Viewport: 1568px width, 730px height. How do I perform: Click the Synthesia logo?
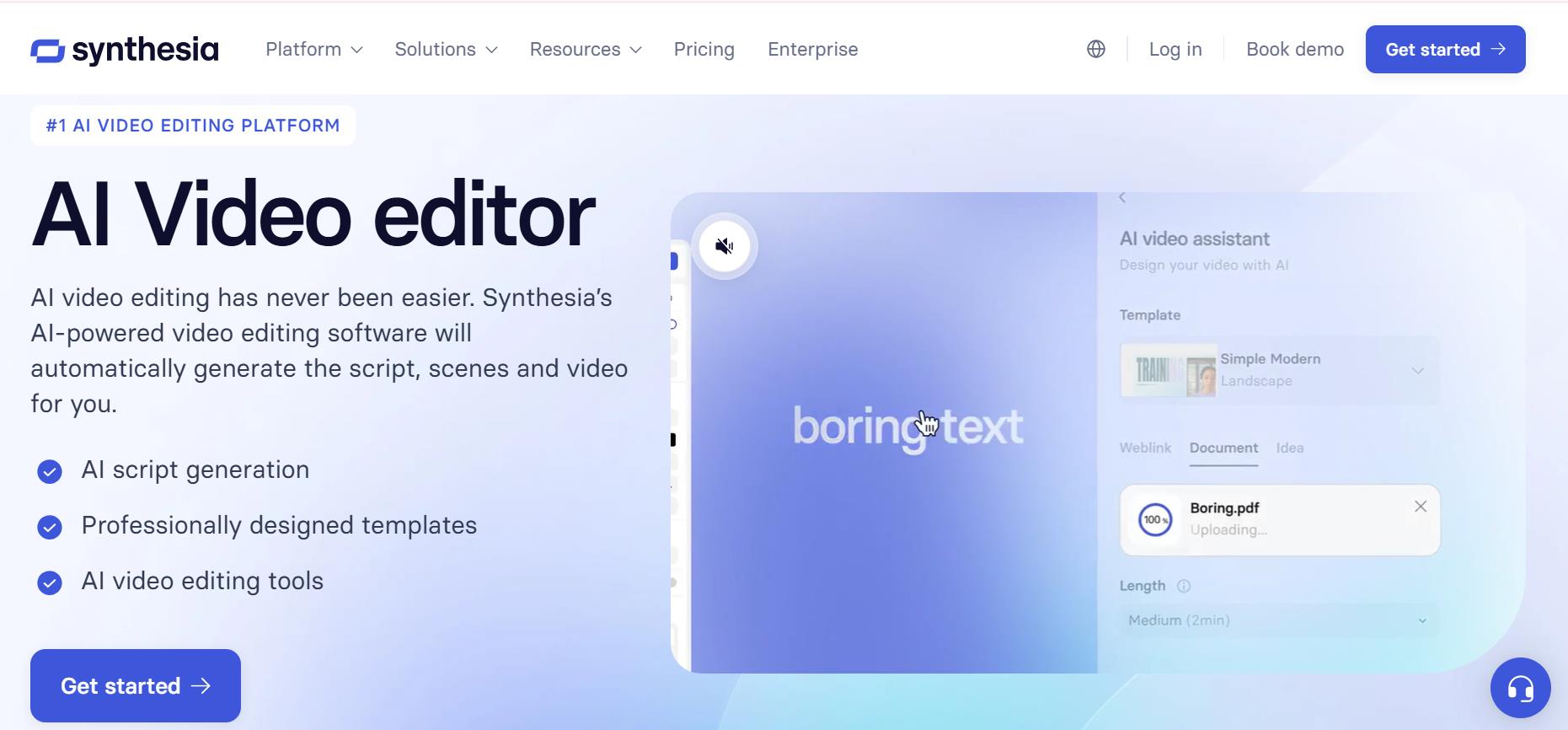tap(125, 51)
